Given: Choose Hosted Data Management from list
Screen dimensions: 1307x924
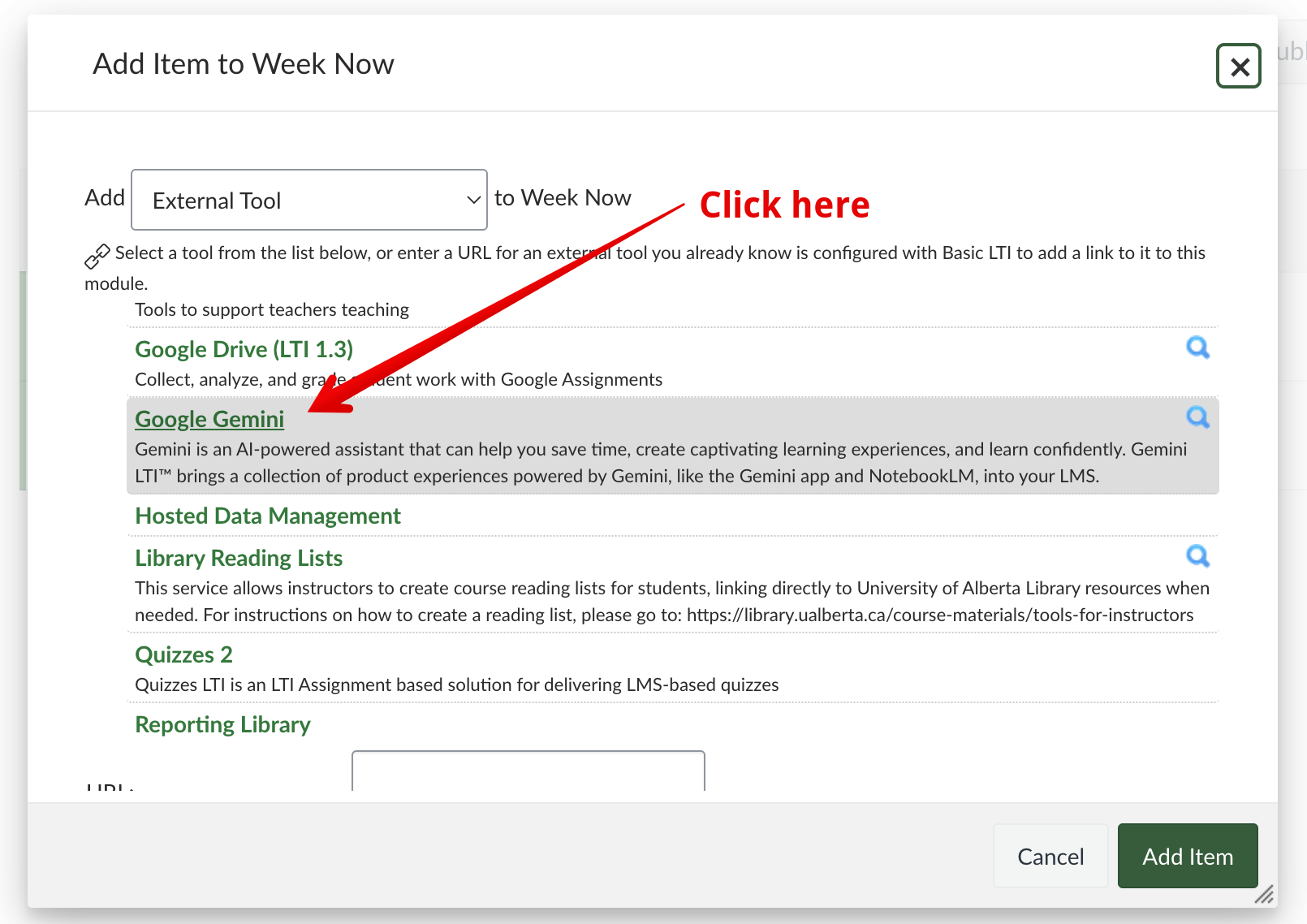Looking at the screenshot, I should [268, 516].
